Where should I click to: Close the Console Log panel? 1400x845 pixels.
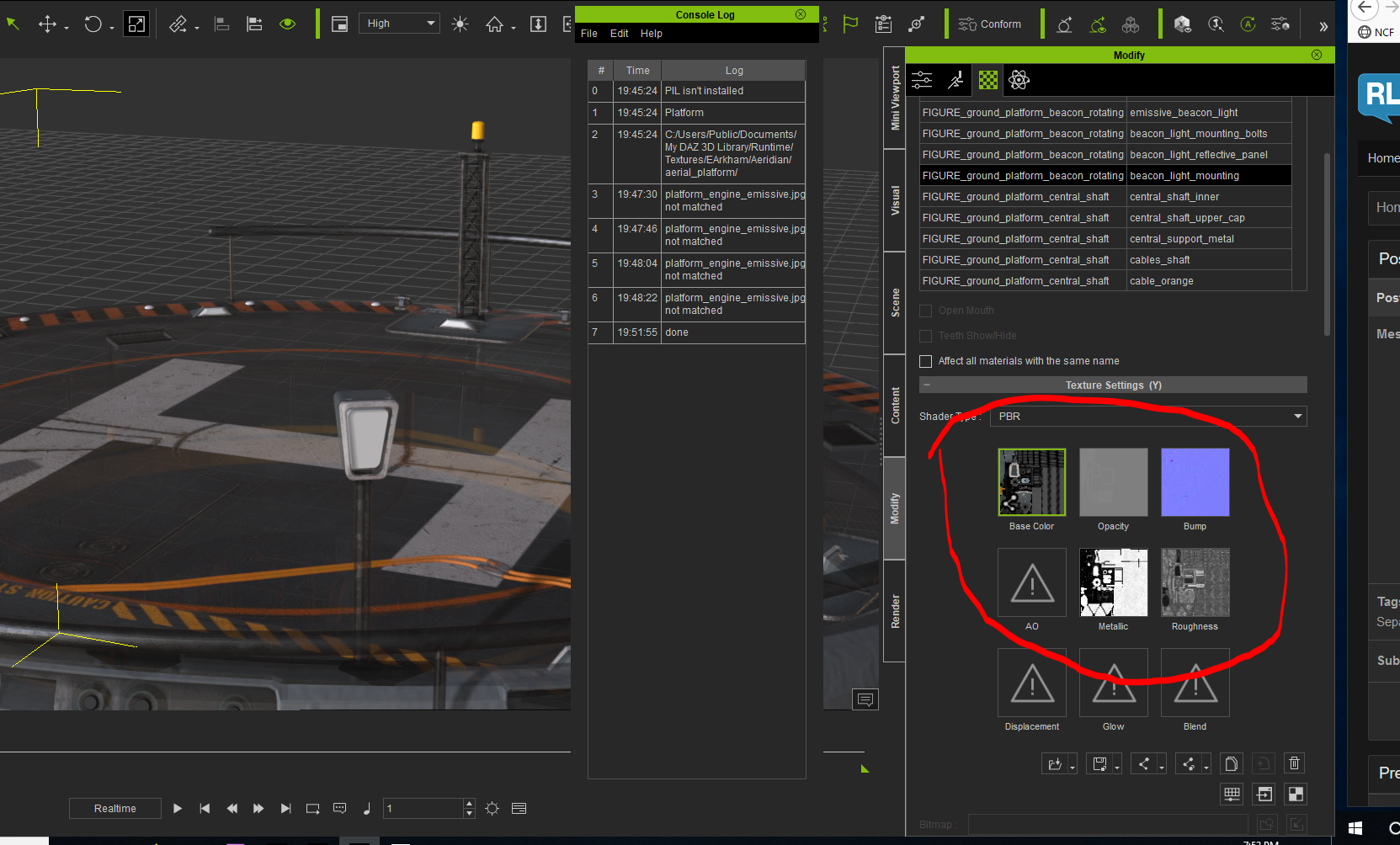click(x=801, y=14)
